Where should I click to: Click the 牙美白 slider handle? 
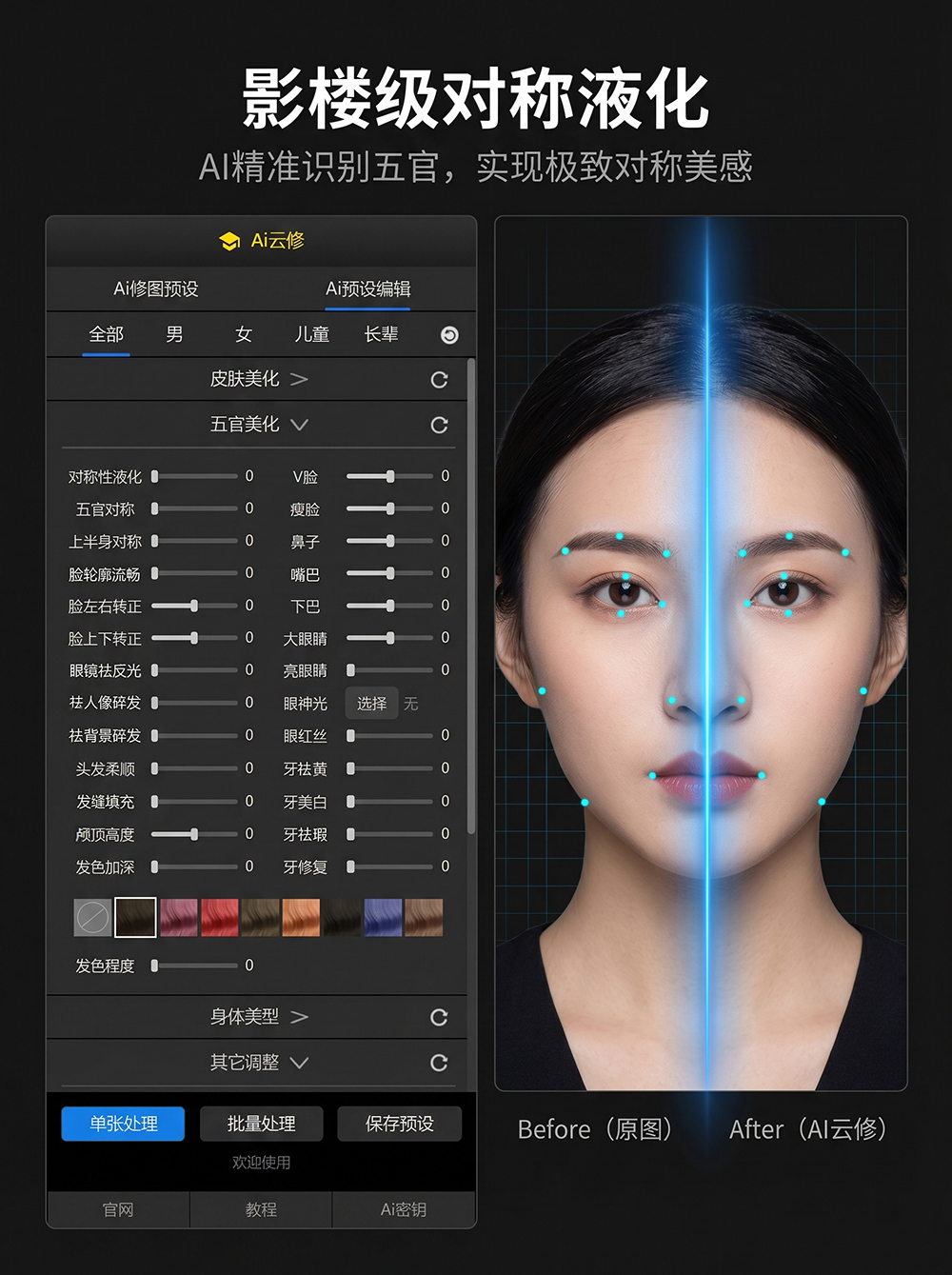pos(350,802)
